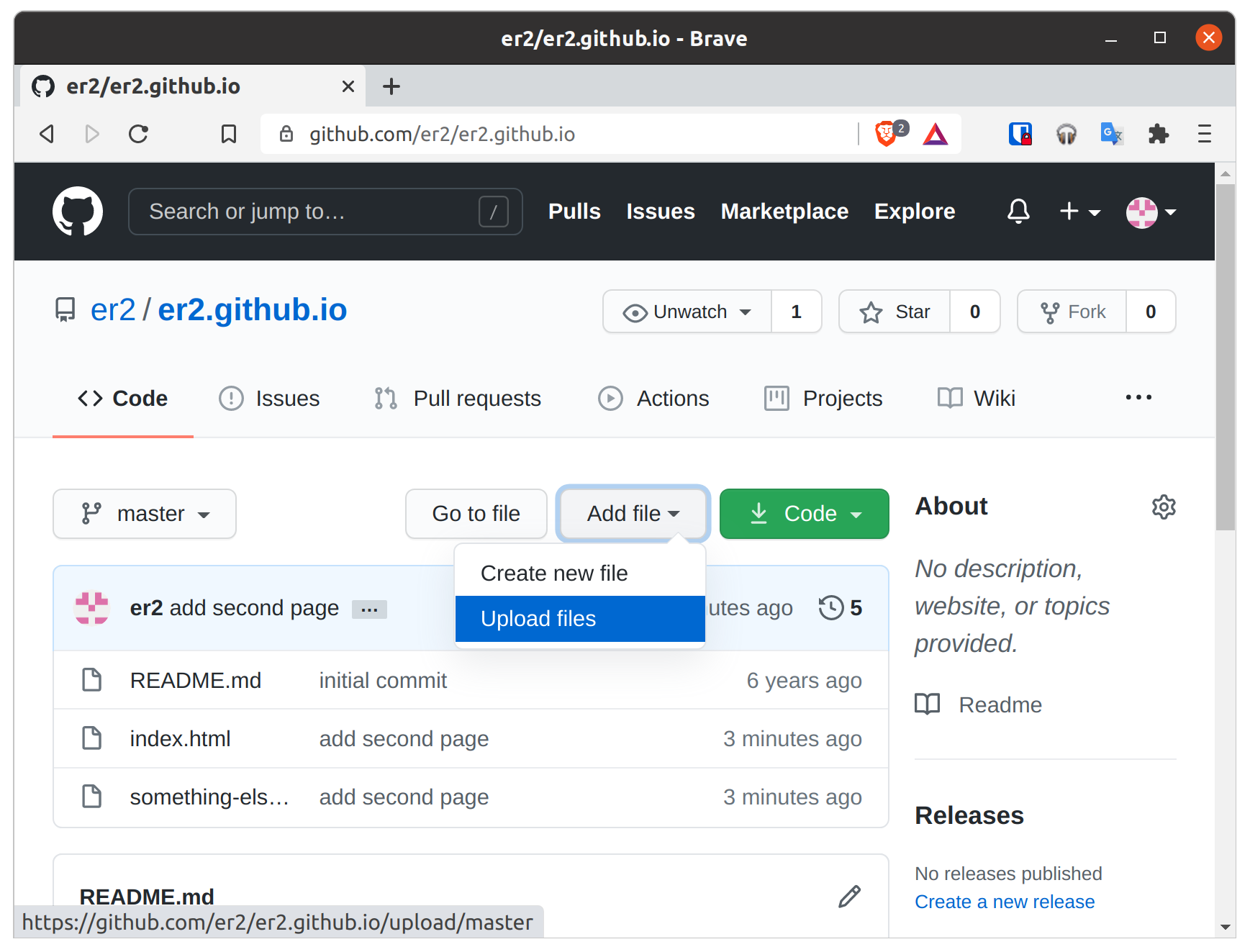Click the README.md file icon
The image size is (1250, 952).
(92, 679)
